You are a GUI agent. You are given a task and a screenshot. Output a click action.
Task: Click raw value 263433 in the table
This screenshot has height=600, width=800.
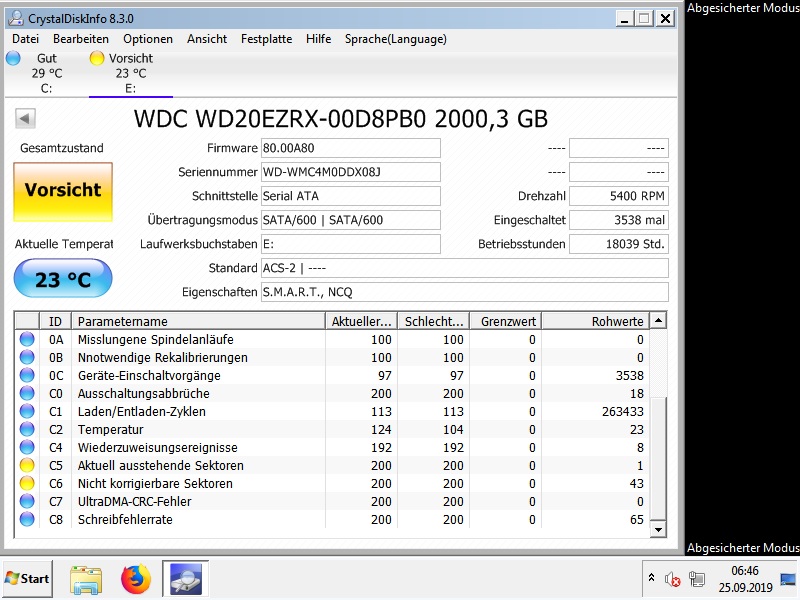pos(622,411)
